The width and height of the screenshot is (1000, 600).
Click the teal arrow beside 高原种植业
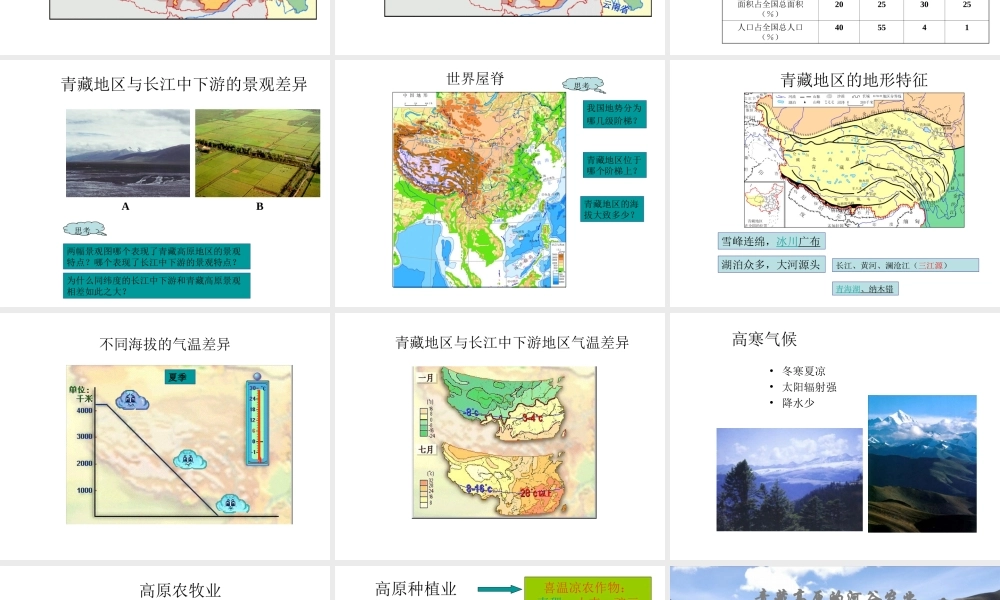499,589
